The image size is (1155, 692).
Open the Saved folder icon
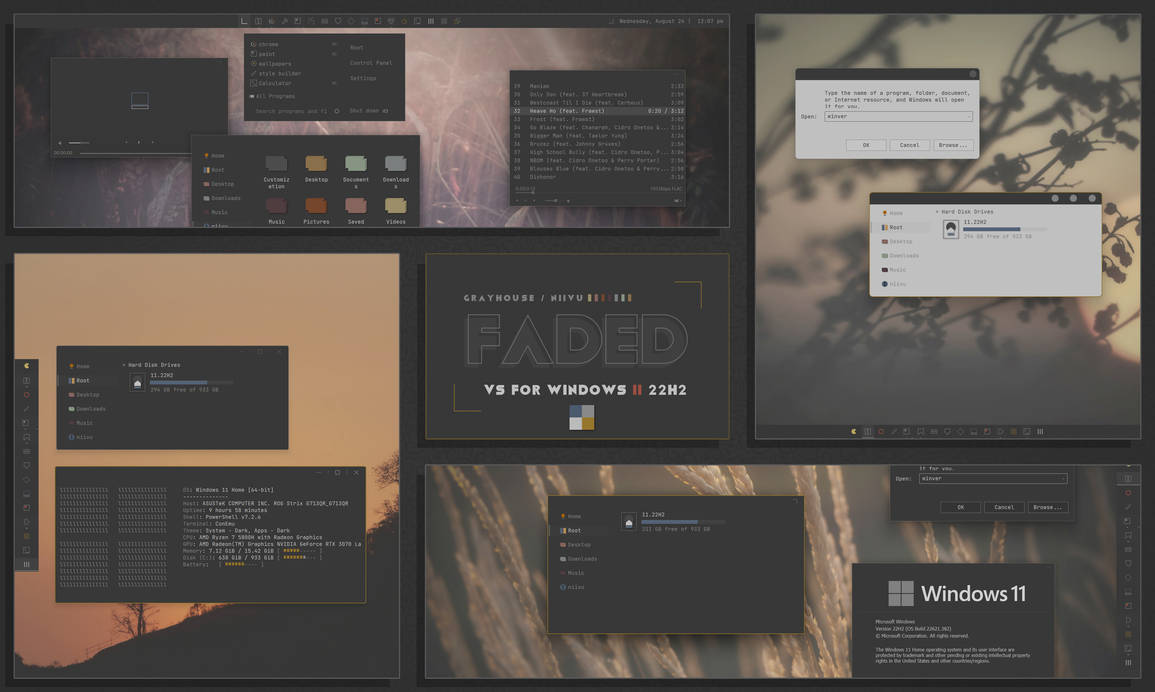pyautogui.click(x=356, y=206)
